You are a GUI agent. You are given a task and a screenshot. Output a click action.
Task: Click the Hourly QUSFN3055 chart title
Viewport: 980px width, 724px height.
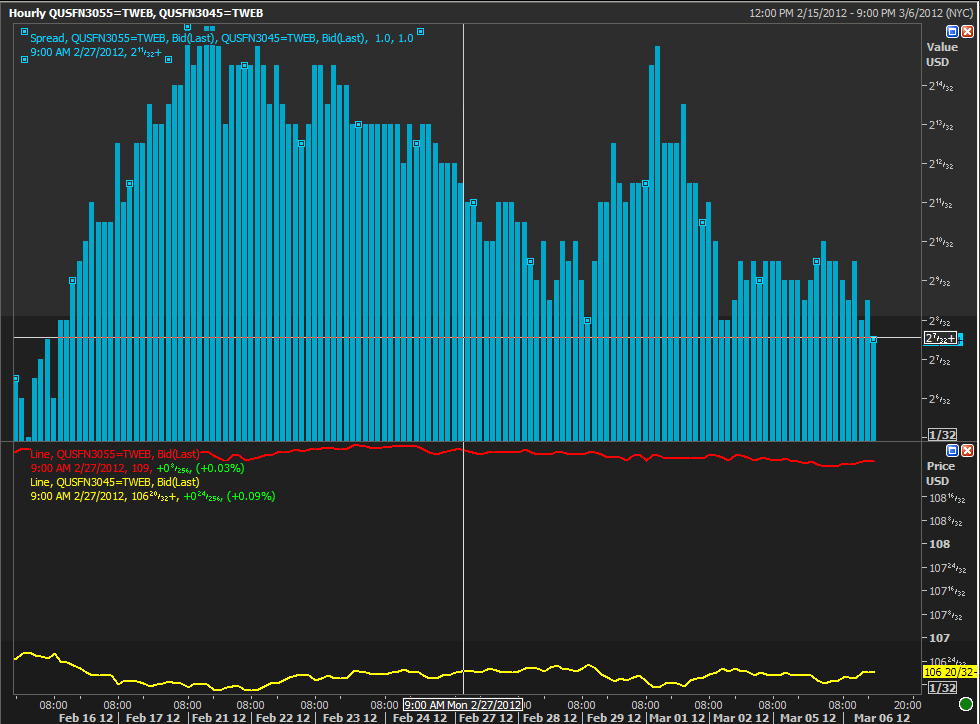coord(136,13)
